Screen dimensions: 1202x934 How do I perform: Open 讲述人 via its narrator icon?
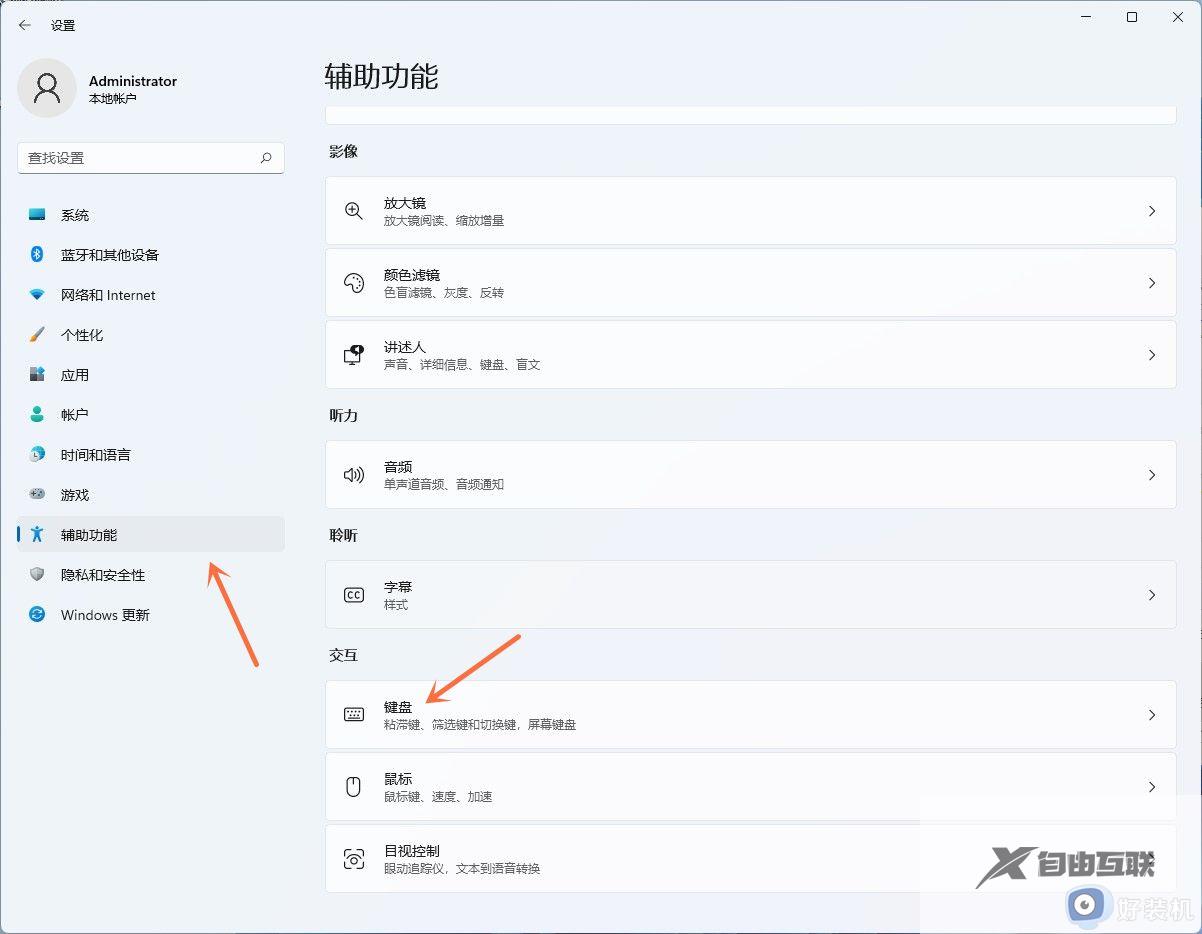[x=353, y=354]
